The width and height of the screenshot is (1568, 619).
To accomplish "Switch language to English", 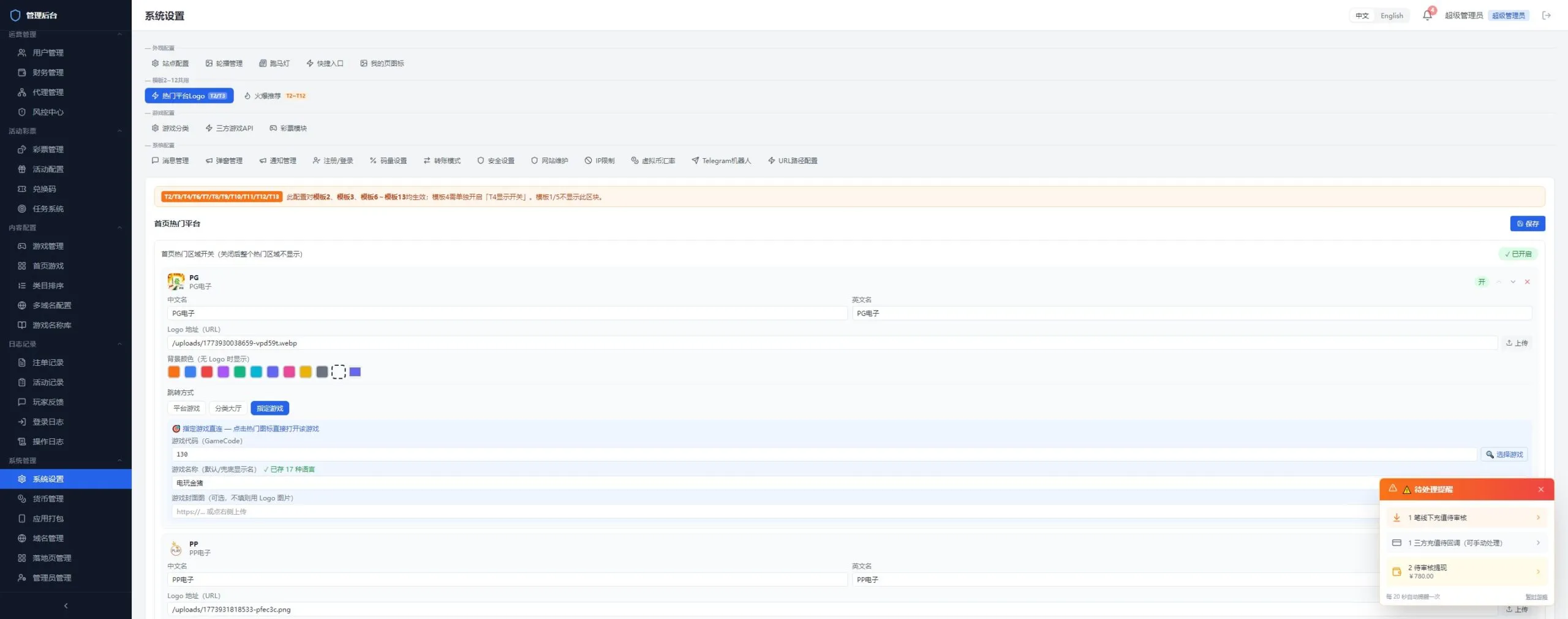I will (x=1392, y=15).
